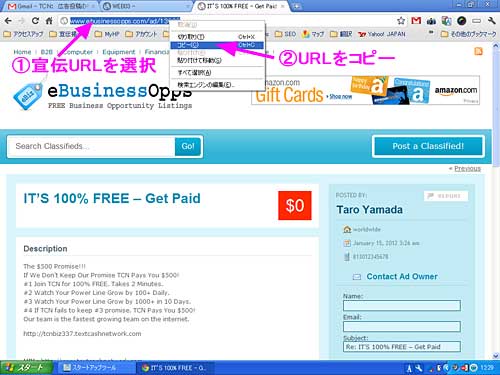Open the camera extension icon in toolbar
The height and width of the screenshot is (375, 500).
(431, 21)
